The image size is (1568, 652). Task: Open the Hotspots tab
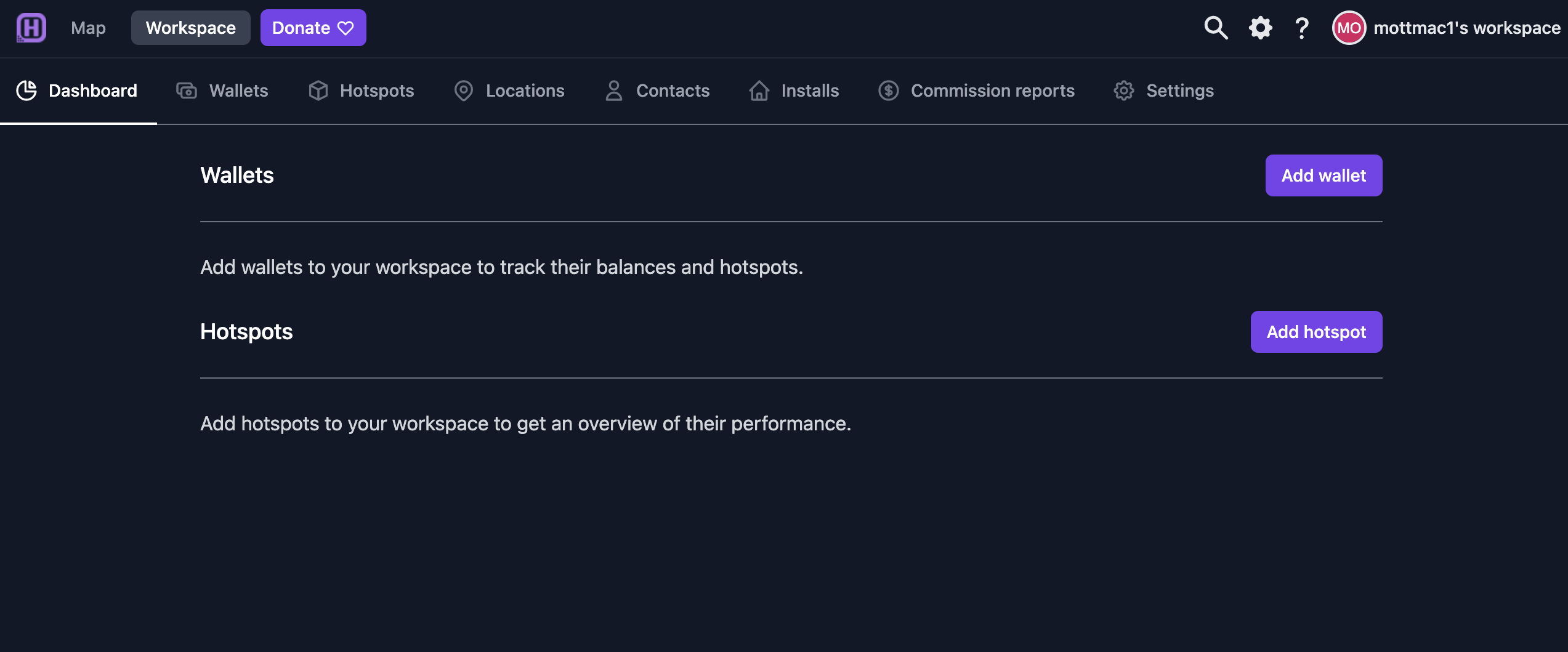(x=361, y=91)
